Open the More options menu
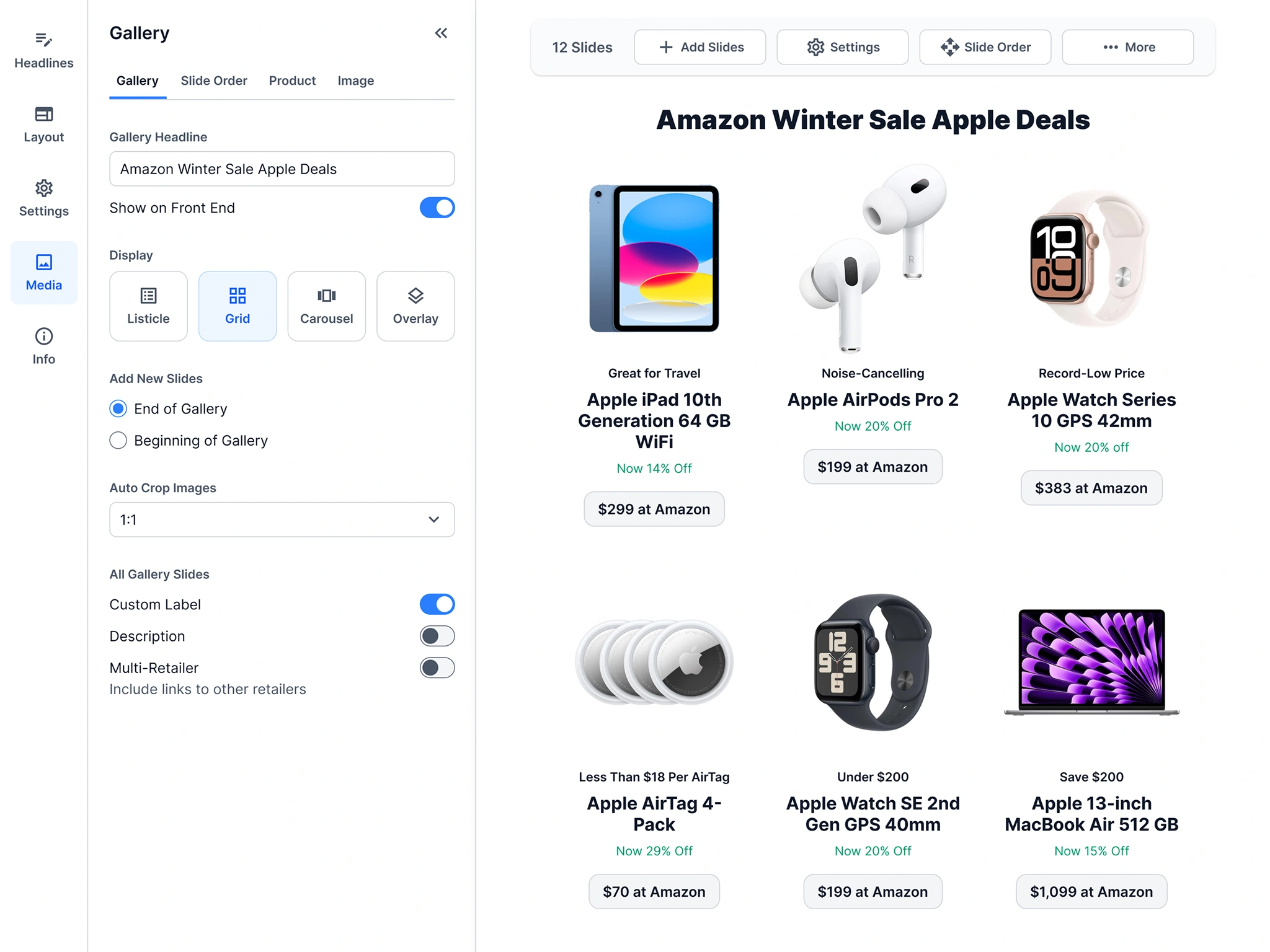Image resolution: width=1270 pixels, height=952 pixels. point(1127,47)
